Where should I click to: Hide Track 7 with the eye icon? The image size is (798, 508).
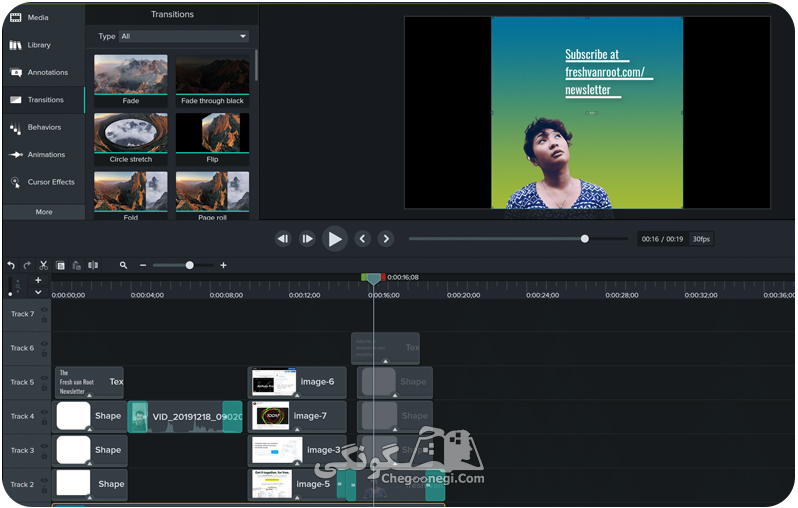click(x=44, y=309)
